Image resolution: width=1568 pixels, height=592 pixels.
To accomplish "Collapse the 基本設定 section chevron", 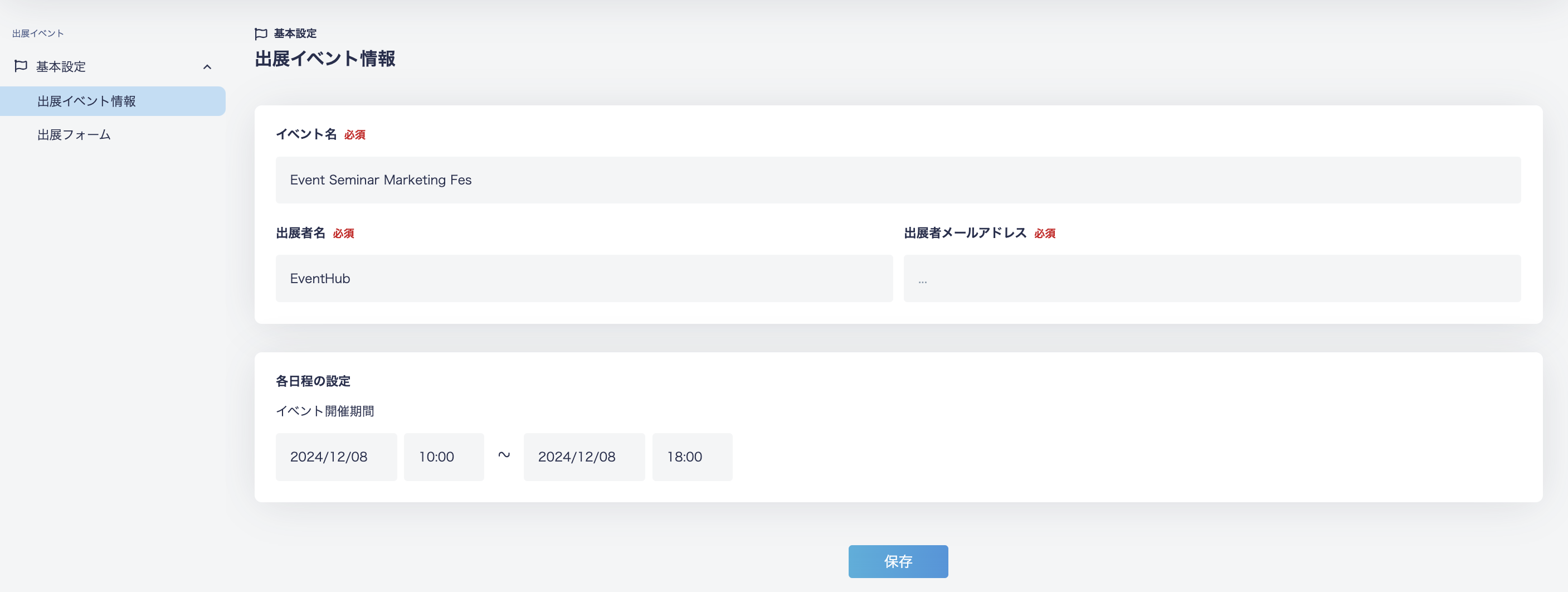I will click(207, 67).
